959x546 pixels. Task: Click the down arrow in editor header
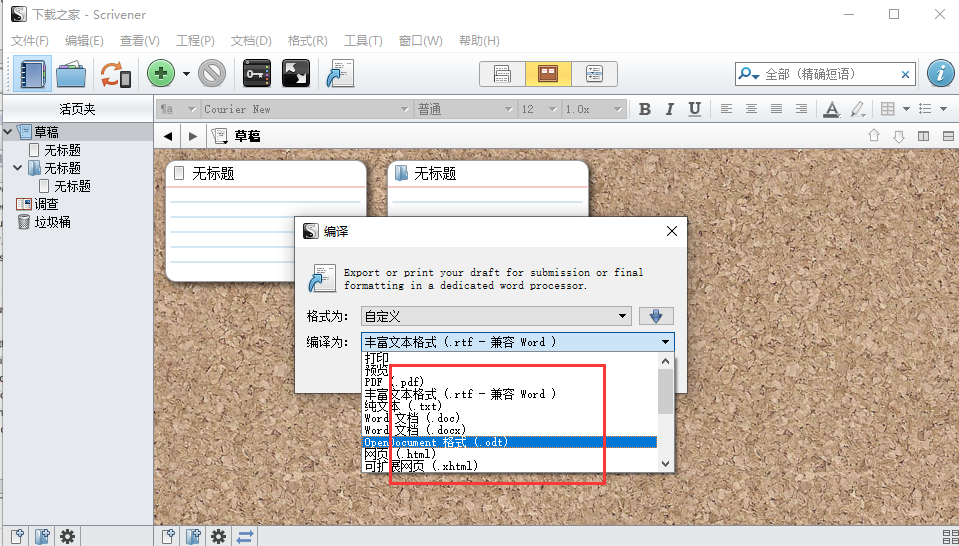click(898, 136)
